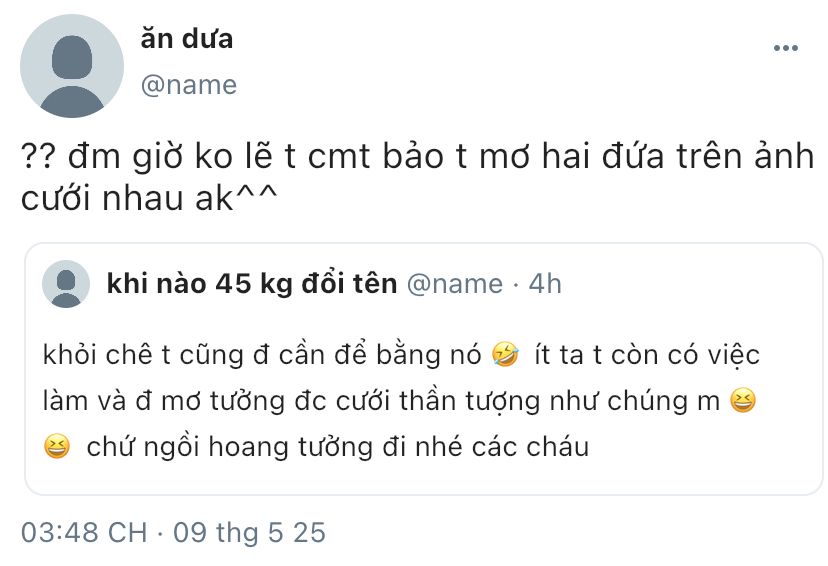The image size is (828, 566).
Task: Click the text 'cưới nhau ak^^'
Action: click(x=149, y=199)
